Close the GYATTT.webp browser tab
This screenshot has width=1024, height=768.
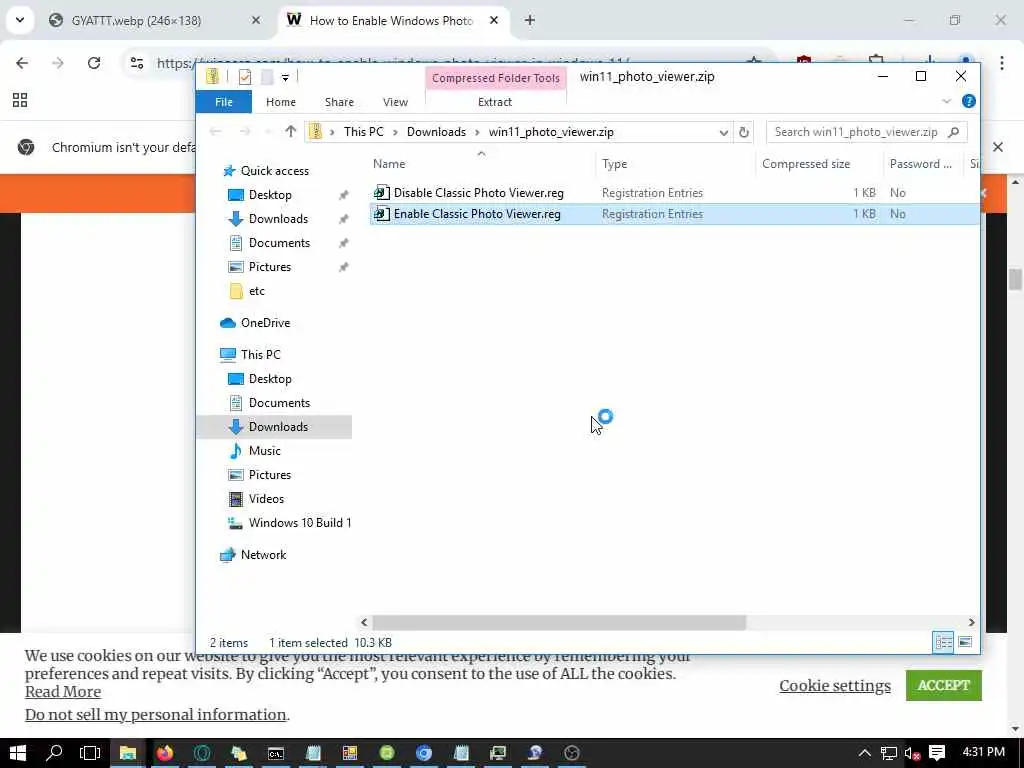tap(255, 20)
